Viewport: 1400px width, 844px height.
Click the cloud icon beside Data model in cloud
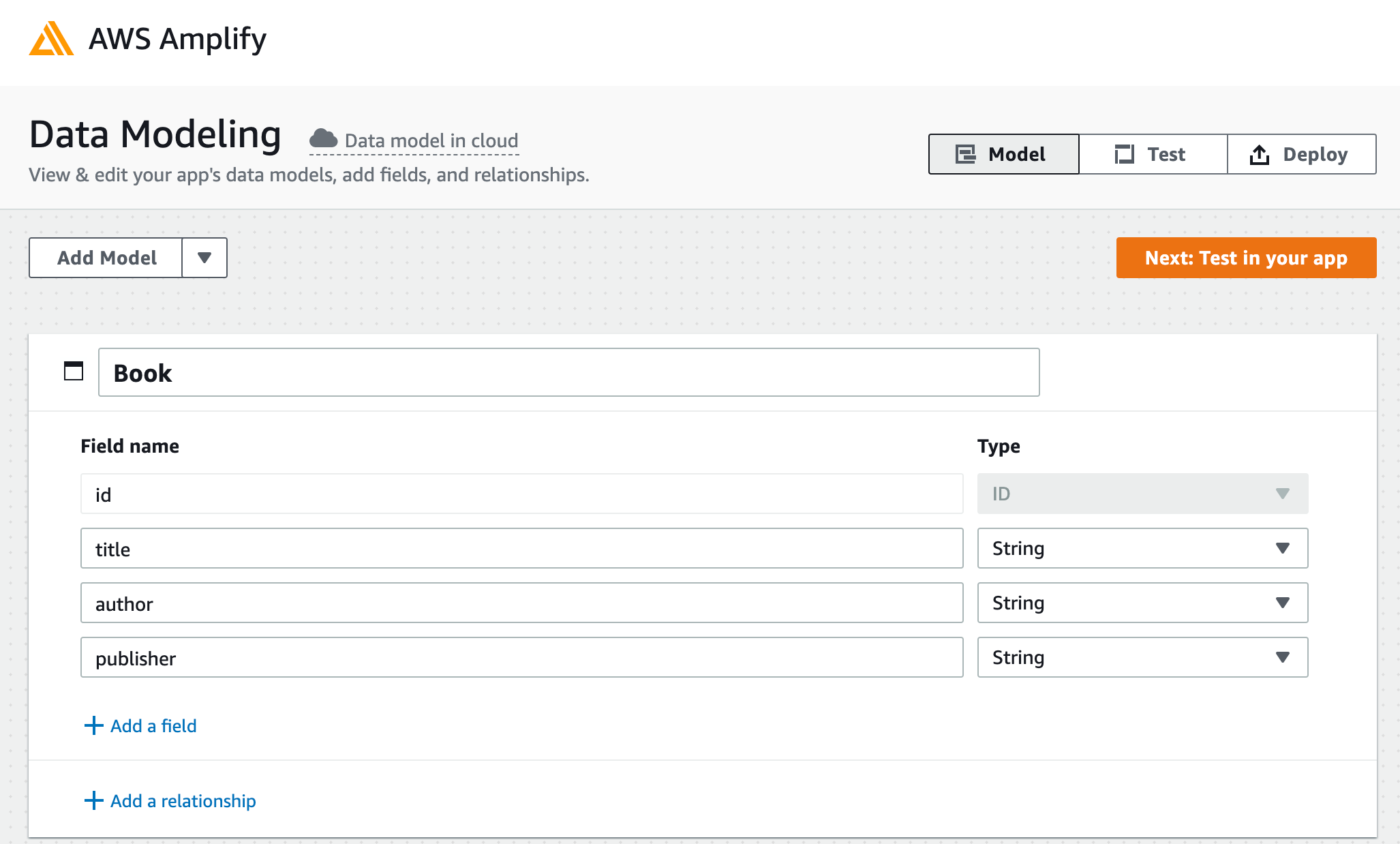click(323, 139)
